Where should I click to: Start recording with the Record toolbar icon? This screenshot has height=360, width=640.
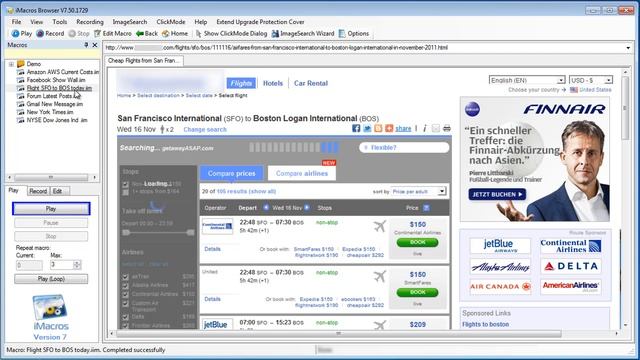point(40,33)
